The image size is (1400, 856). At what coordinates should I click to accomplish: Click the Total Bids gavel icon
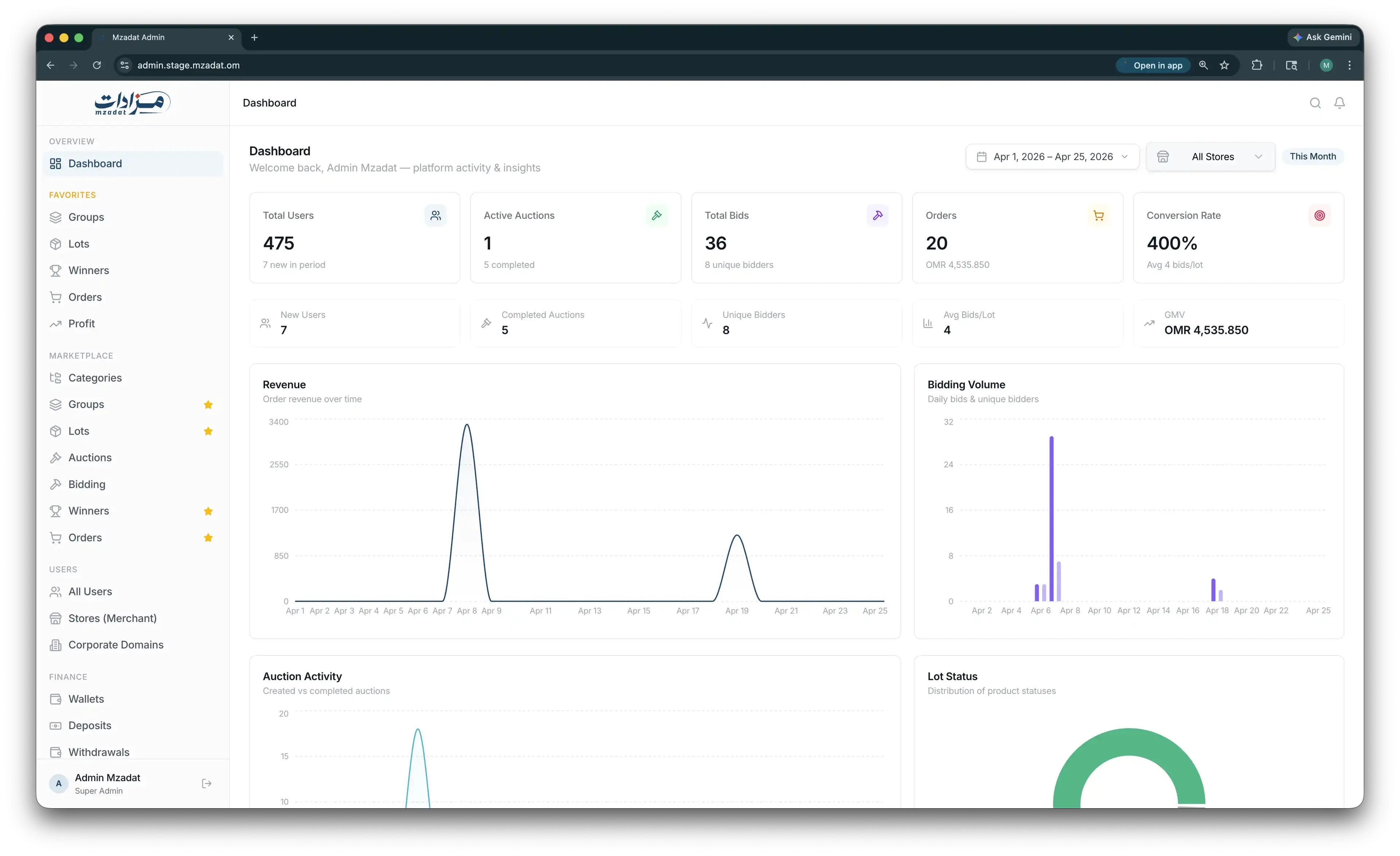point(878,215)
